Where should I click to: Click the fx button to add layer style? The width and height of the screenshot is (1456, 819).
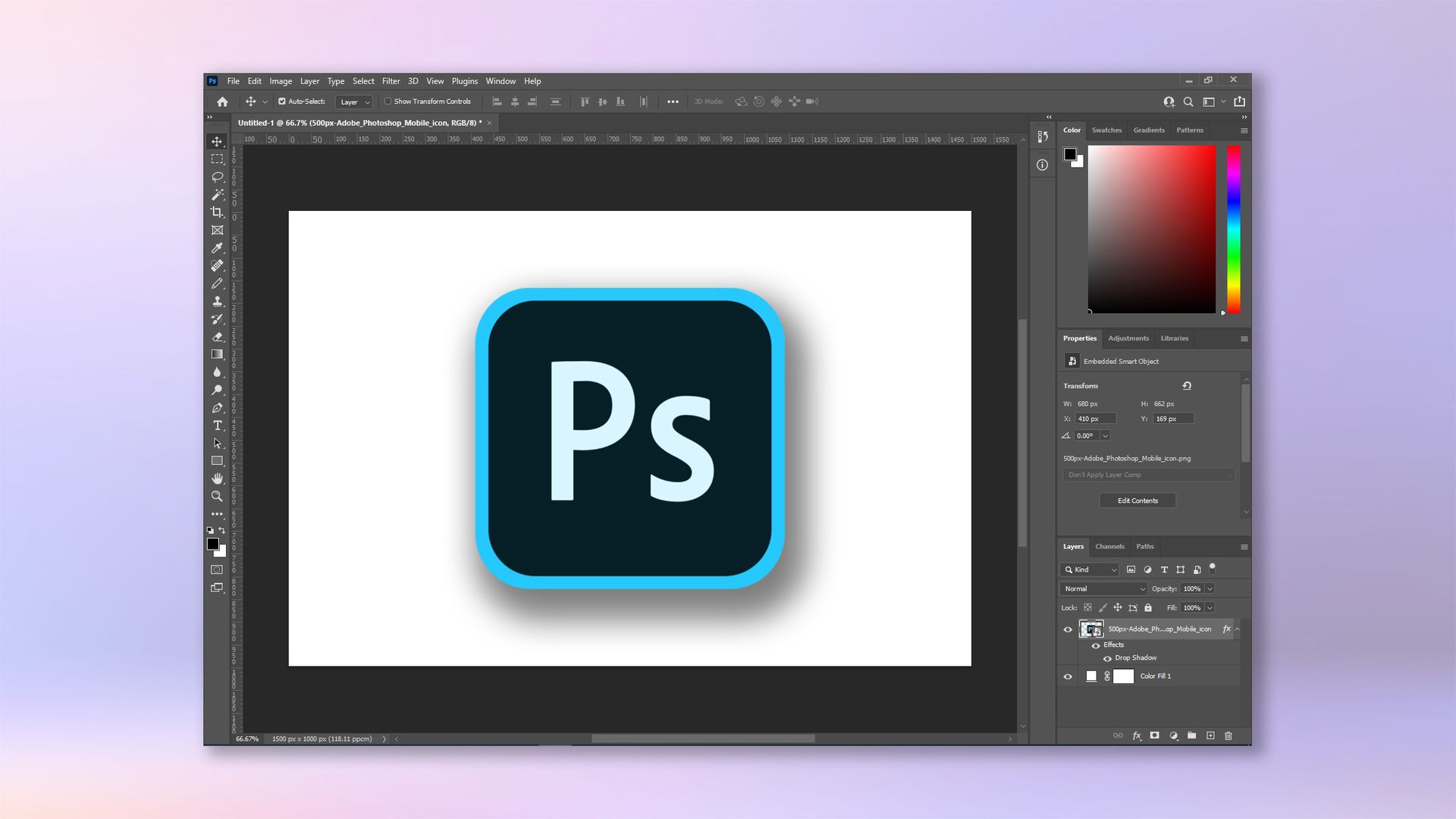[x=1137, y=736]
